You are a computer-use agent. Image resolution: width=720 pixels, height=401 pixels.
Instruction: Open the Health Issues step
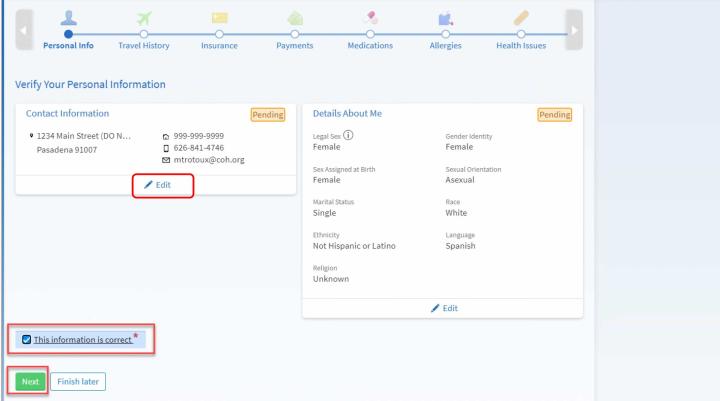pos(521,45)
